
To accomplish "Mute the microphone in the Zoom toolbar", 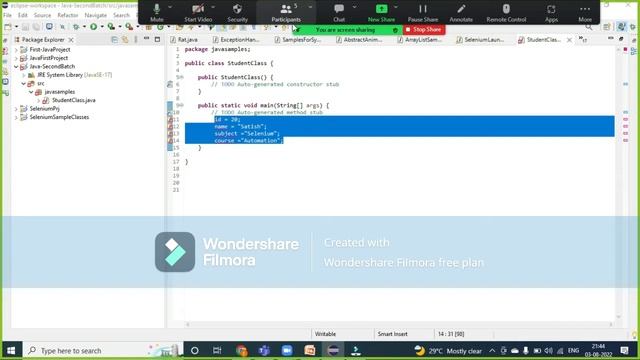I will tap(157, 12).
